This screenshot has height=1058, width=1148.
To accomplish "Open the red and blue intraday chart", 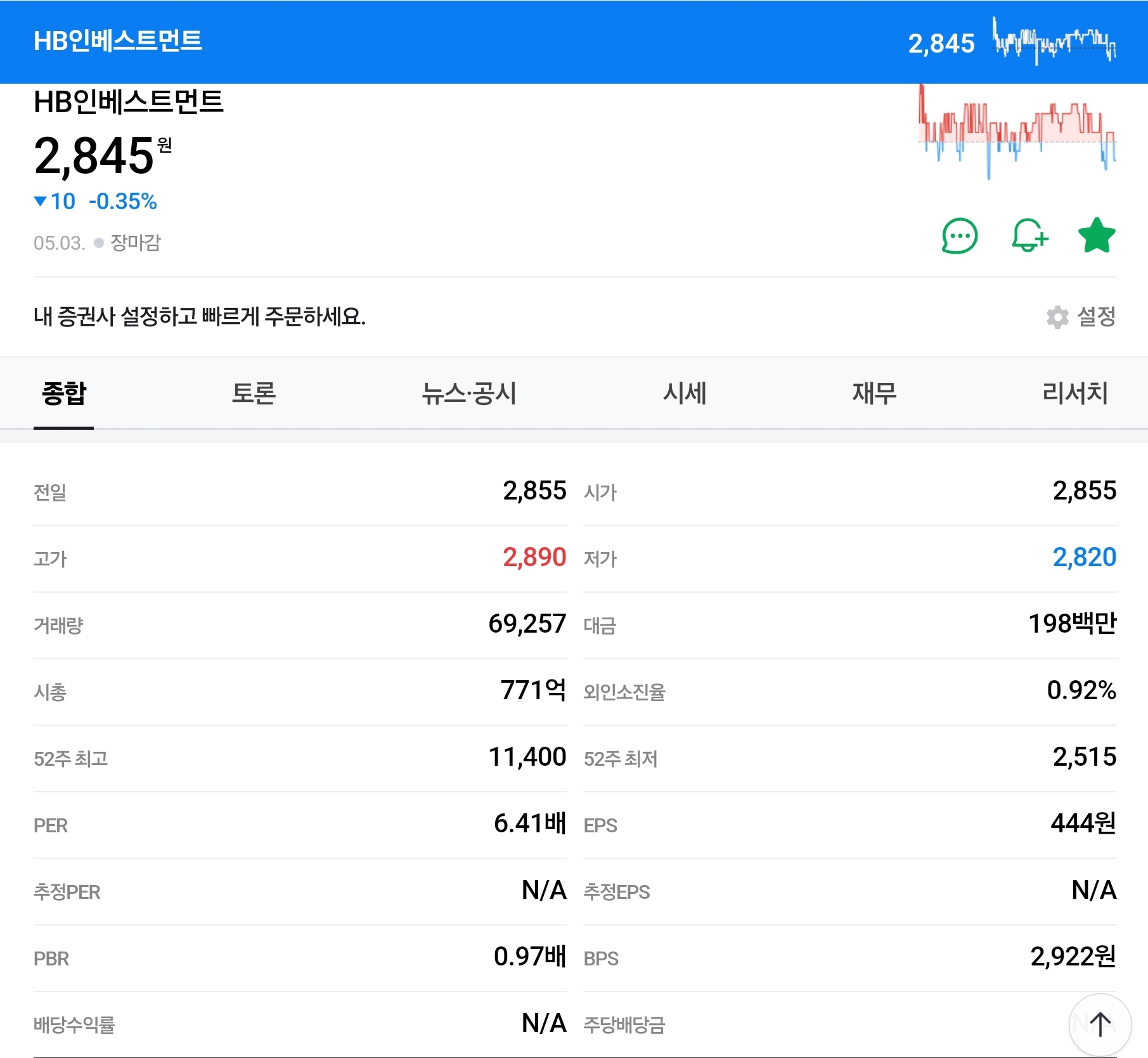I will (x=1017, y=132).
